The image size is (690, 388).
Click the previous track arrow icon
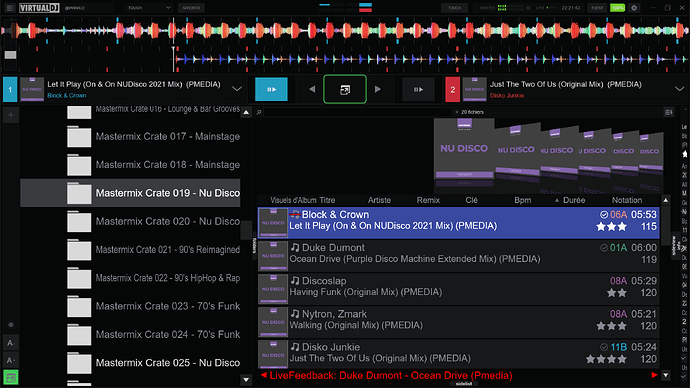pos(312,89)
